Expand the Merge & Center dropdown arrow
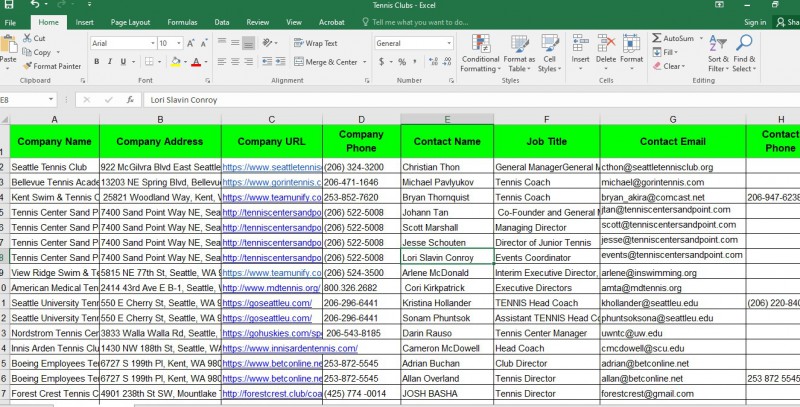This screenshot has height=407, width=800. (364, 62)
